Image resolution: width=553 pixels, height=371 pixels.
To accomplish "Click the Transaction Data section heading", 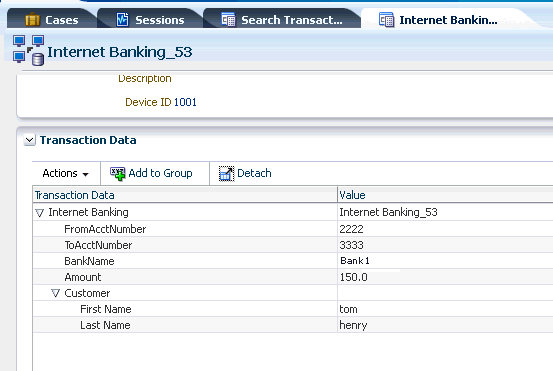I will pos(88,140).
